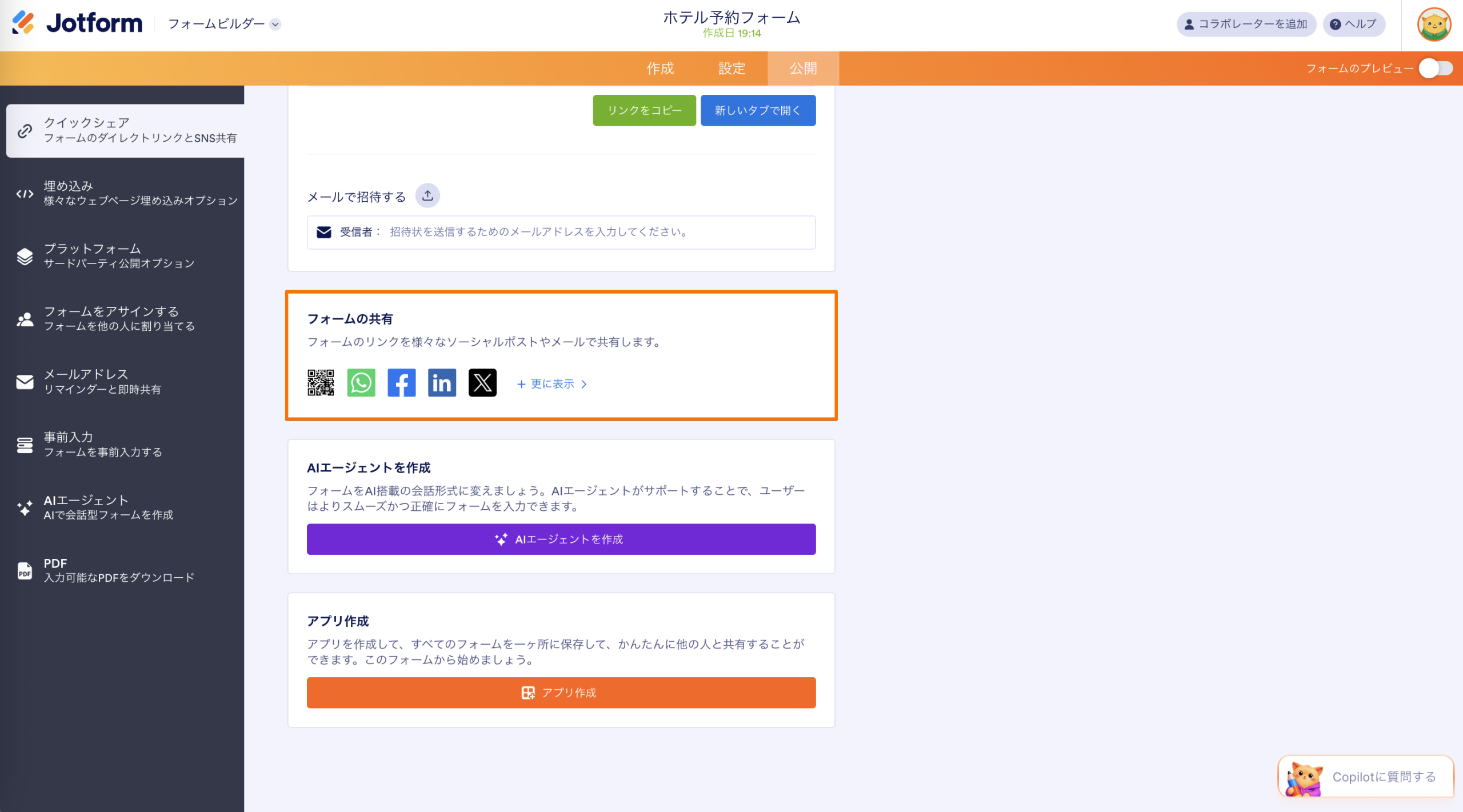Click the AI agent sparkle sidebar icon
The image size is (1463, 812).
[x=25, y=508]
